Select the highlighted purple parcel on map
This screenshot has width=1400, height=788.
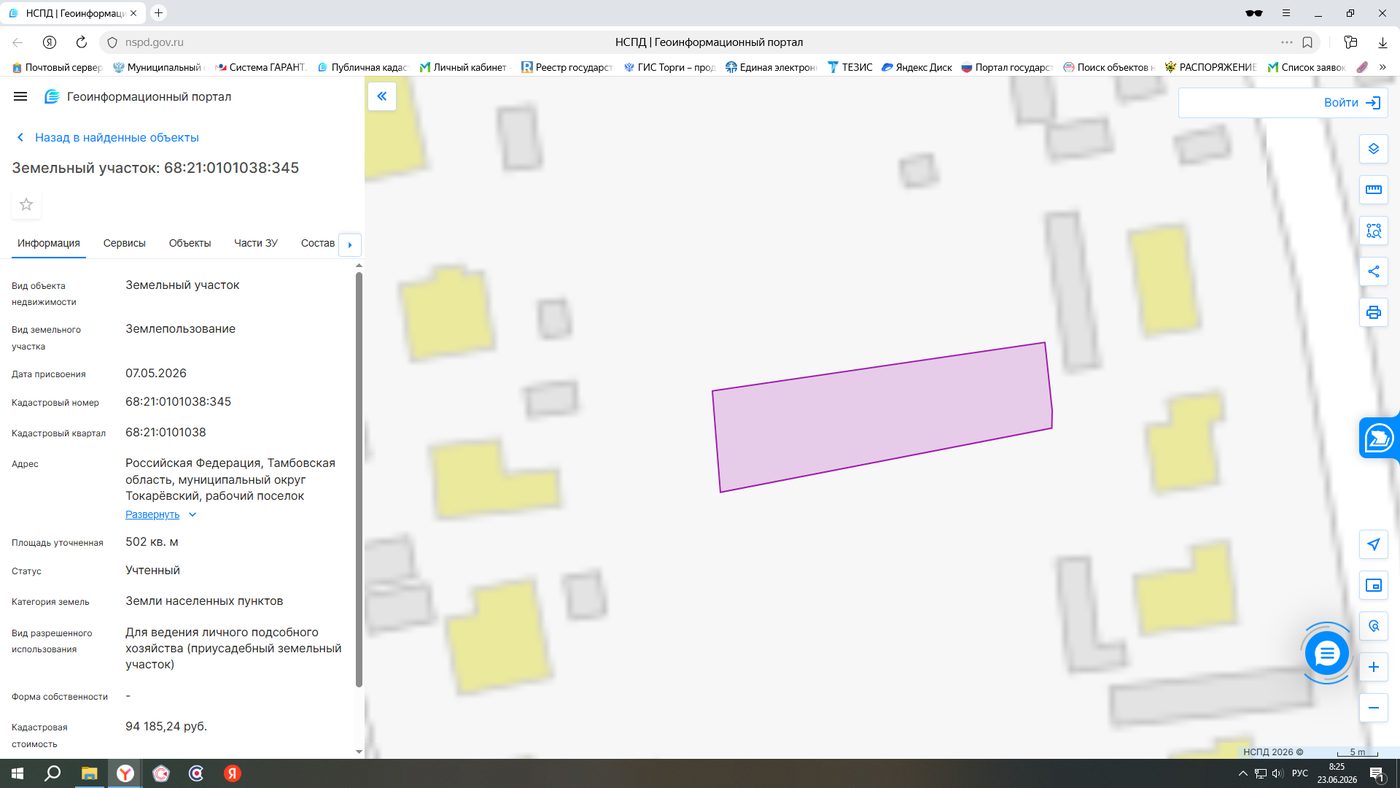pyautogui.click(x=882, y=417)
